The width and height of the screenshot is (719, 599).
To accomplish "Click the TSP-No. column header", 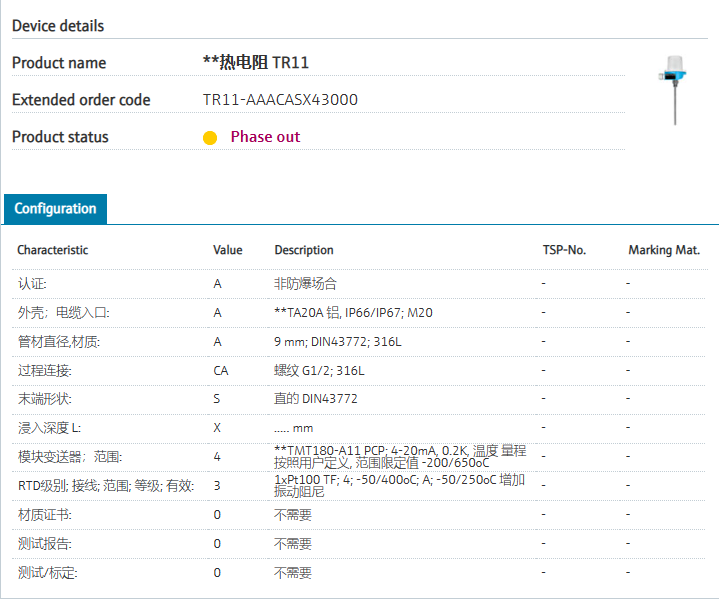I will coord(563,250).
